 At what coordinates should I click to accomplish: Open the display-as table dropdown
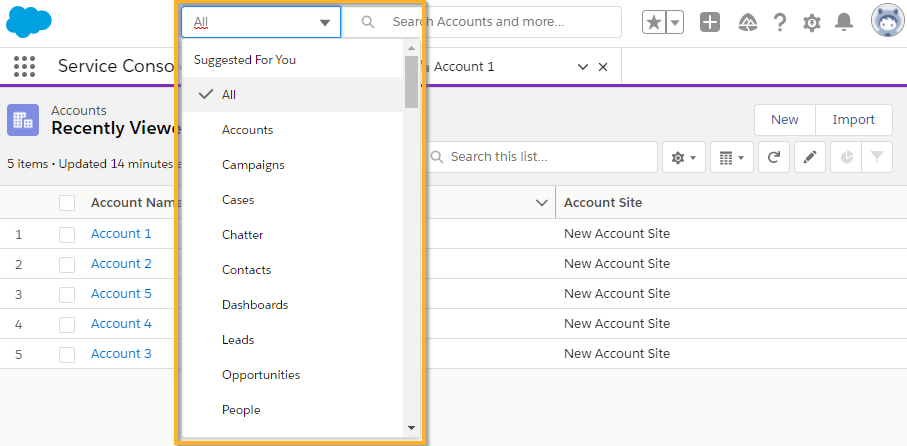point(732,157)
